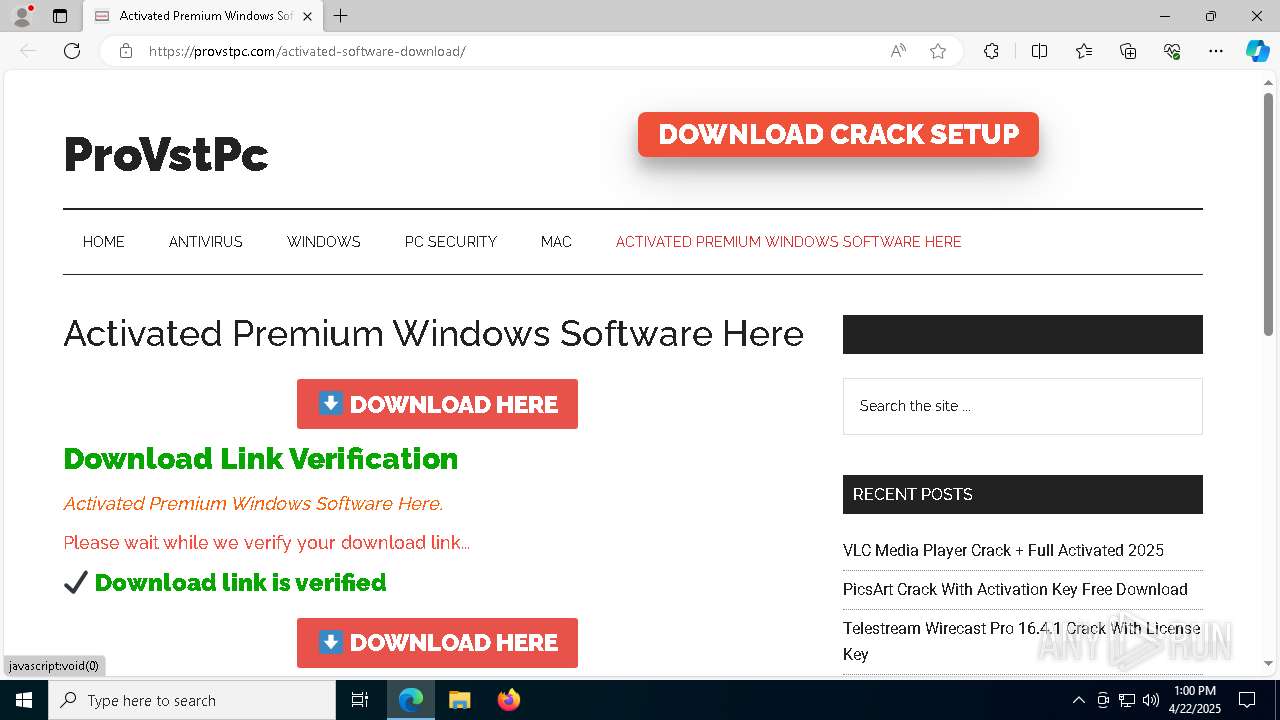Open the HOME menu item
Screen dimensions: 1280x720
104,242
